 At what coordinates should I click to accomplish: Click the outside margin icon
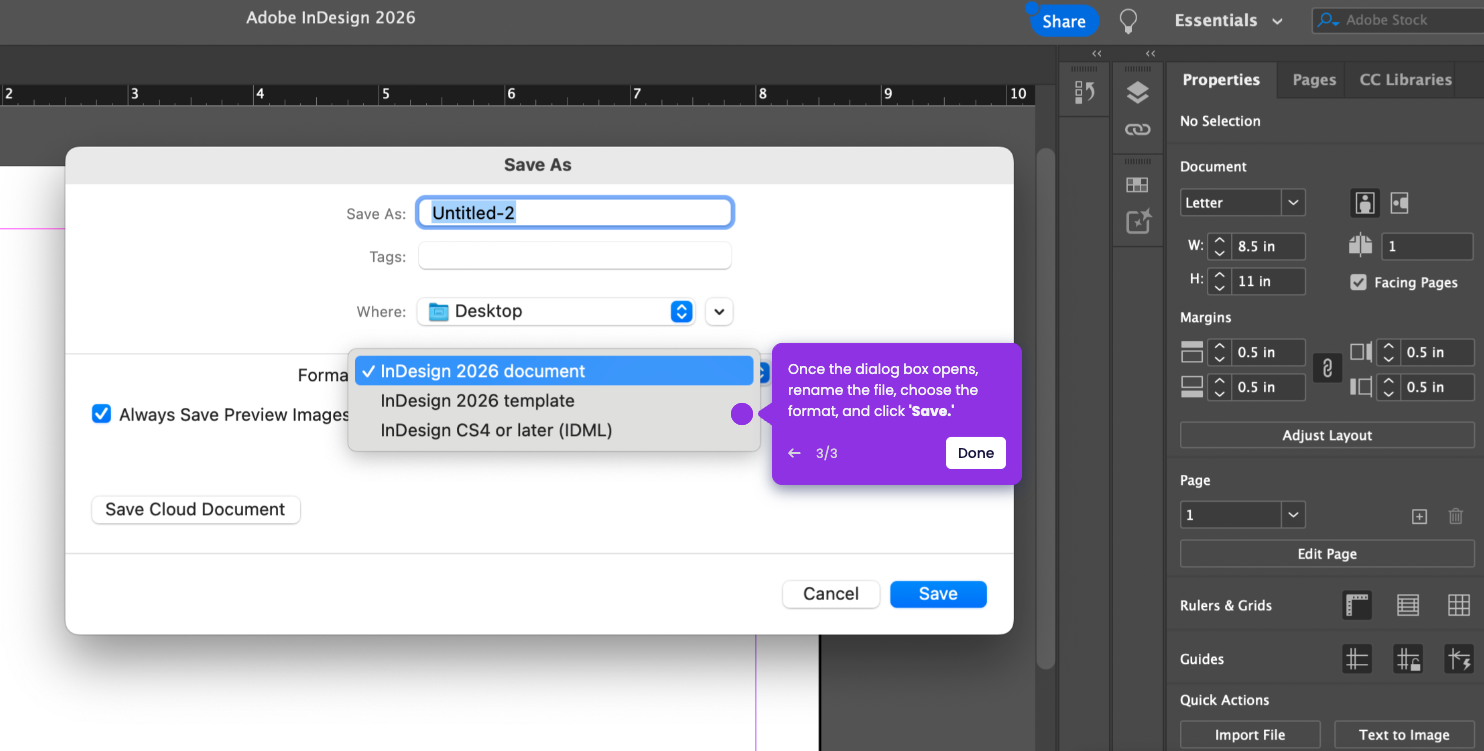coord(1360,387)
